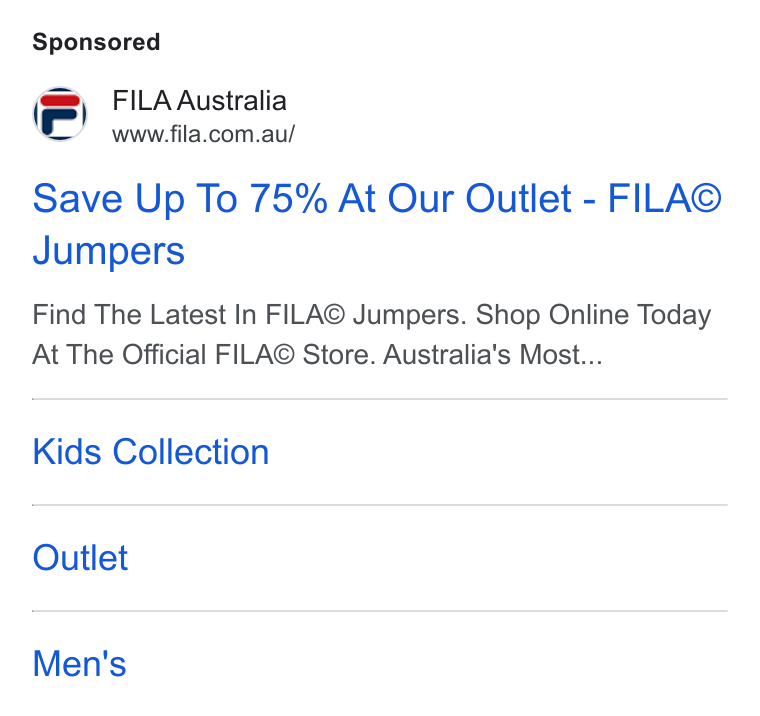Click the Sponsored label
The image size is (760, 716).
tap(96, 42)
